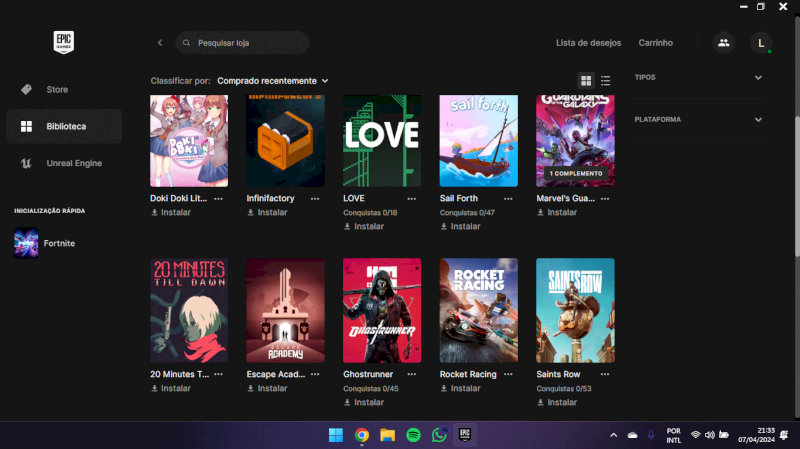Open the three-dot menu for Infinifactory

pos(316,199)
